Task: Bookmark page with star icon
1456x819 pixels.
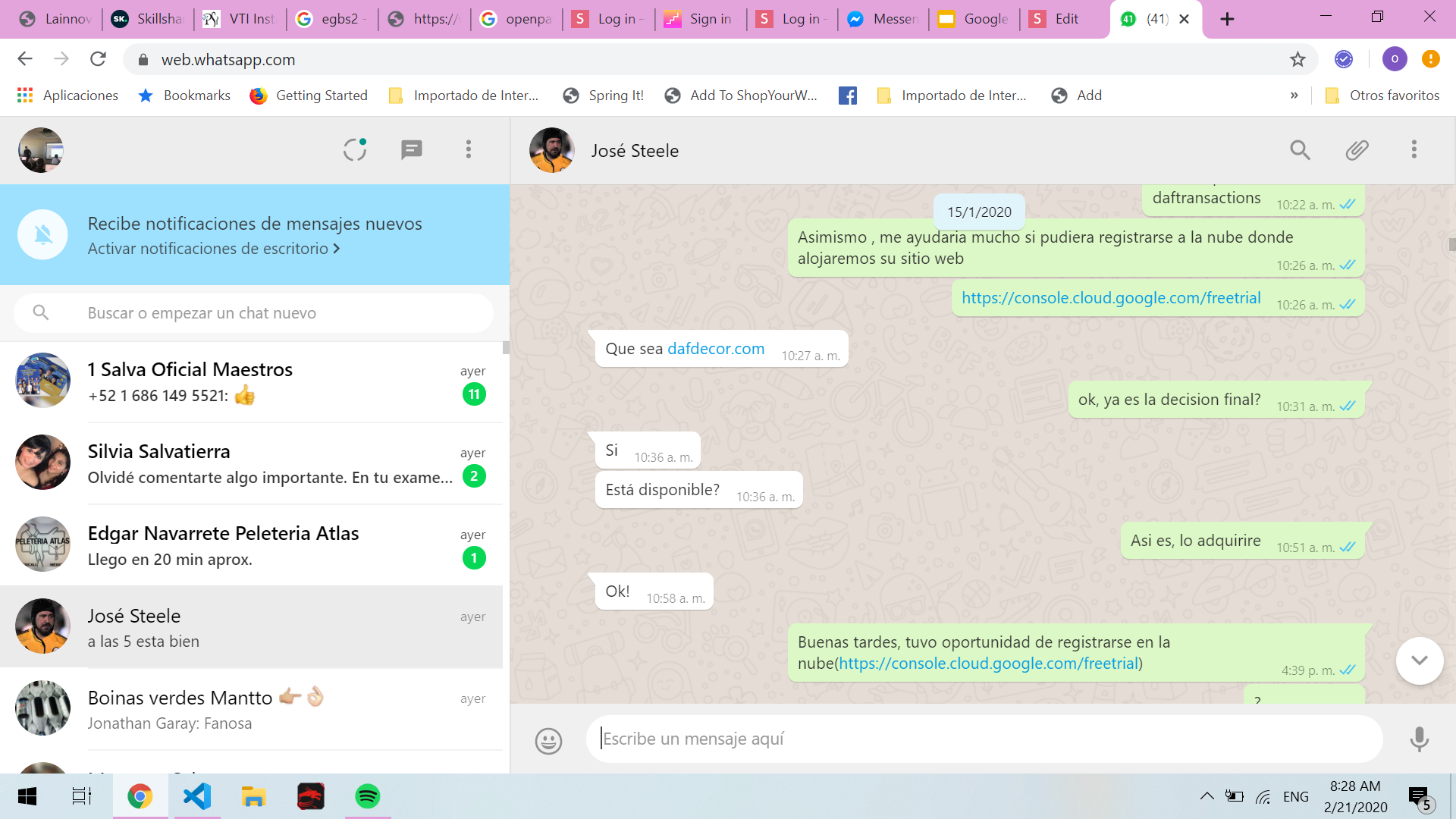Action: (1298, 59)
